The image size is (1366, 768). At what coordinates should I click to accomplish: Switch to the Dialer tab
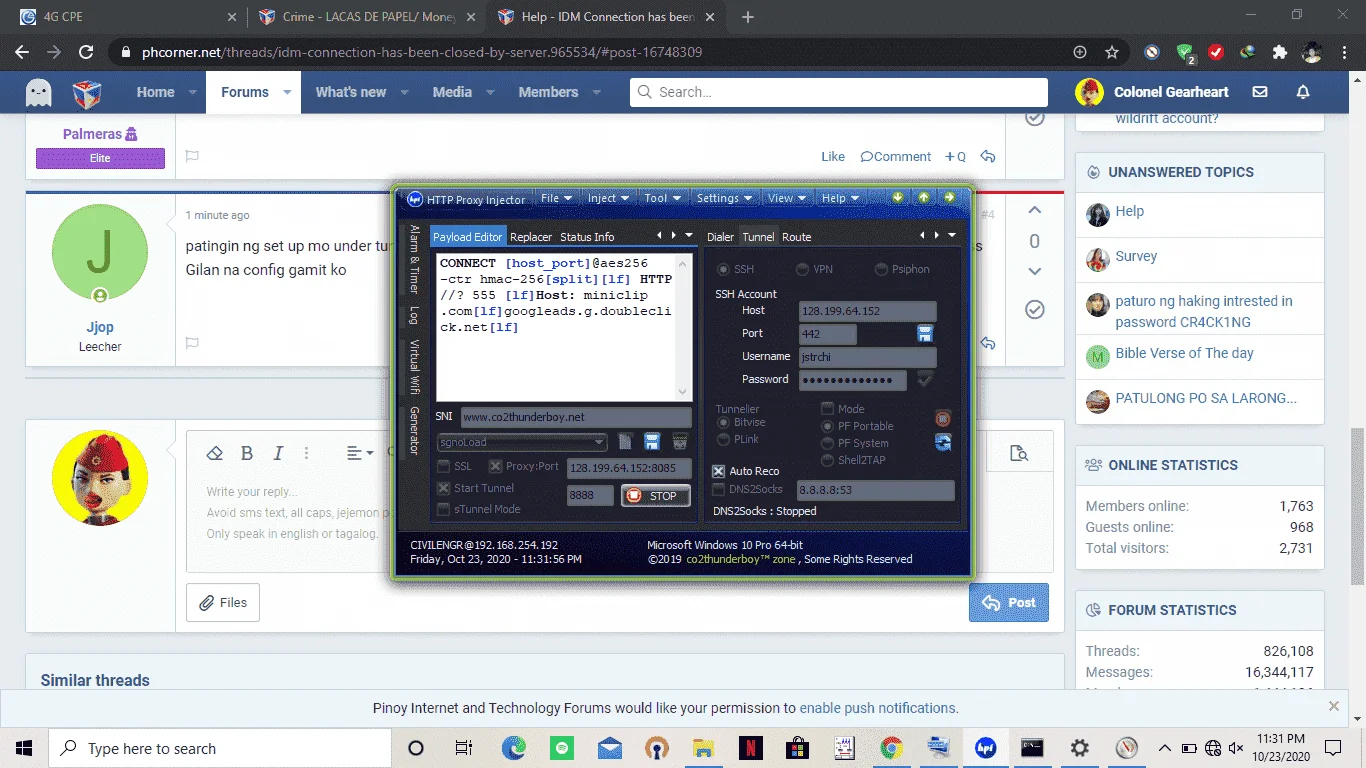point(720,237)
